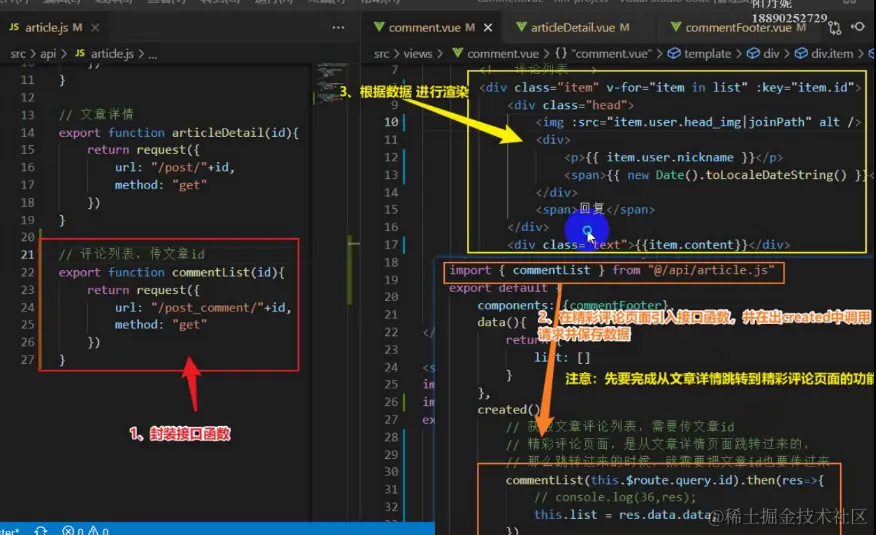The image size is (876, 535).
Task: Select the 'div.item' breadcrumb item
Action: click(x=824, y=54)
